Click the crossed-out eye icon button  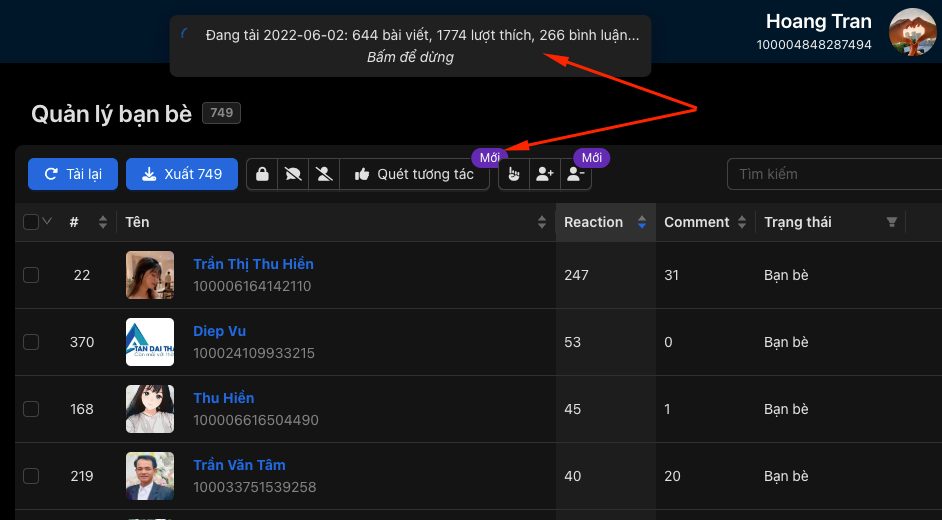[x=293, y=174]
